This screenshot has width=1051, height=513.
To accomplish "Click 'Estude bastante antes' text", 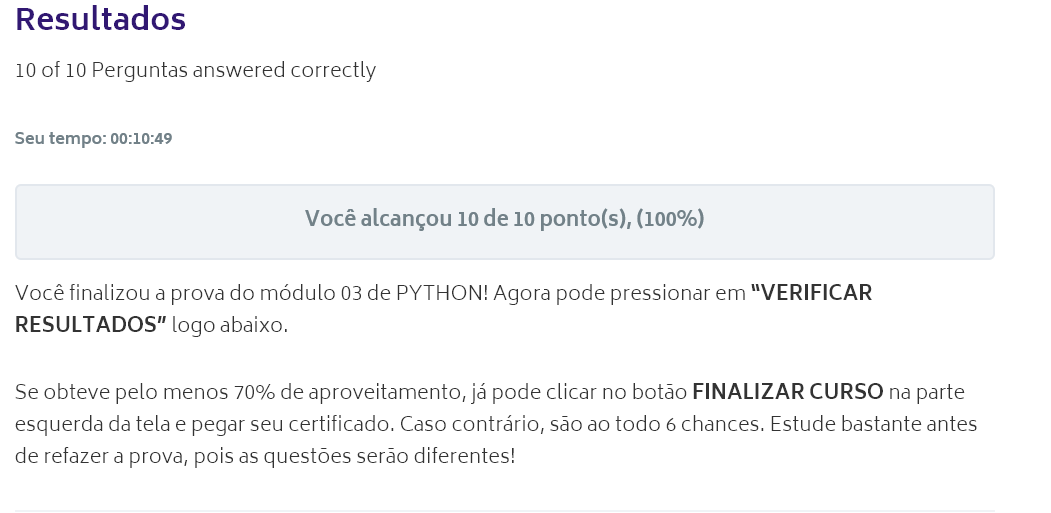I will [873, 424].
